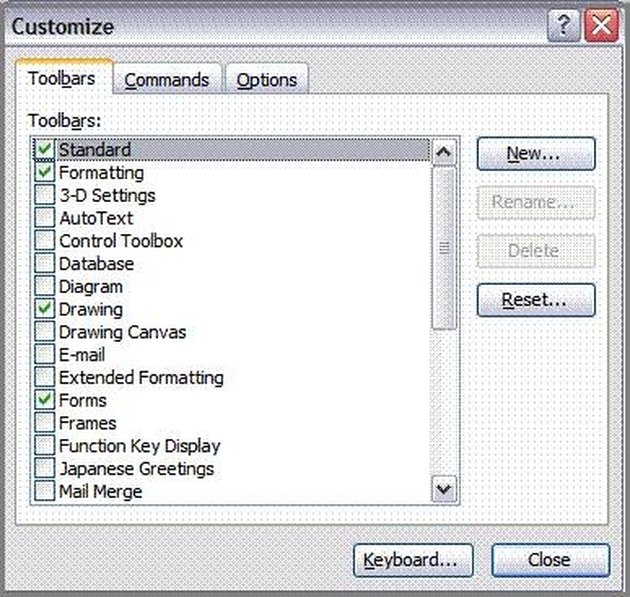The width and height of the screenshot is (630, 597).
Task: Enable the 3-D Settings toolbar checkbox
Action: (x=45, y=195)
